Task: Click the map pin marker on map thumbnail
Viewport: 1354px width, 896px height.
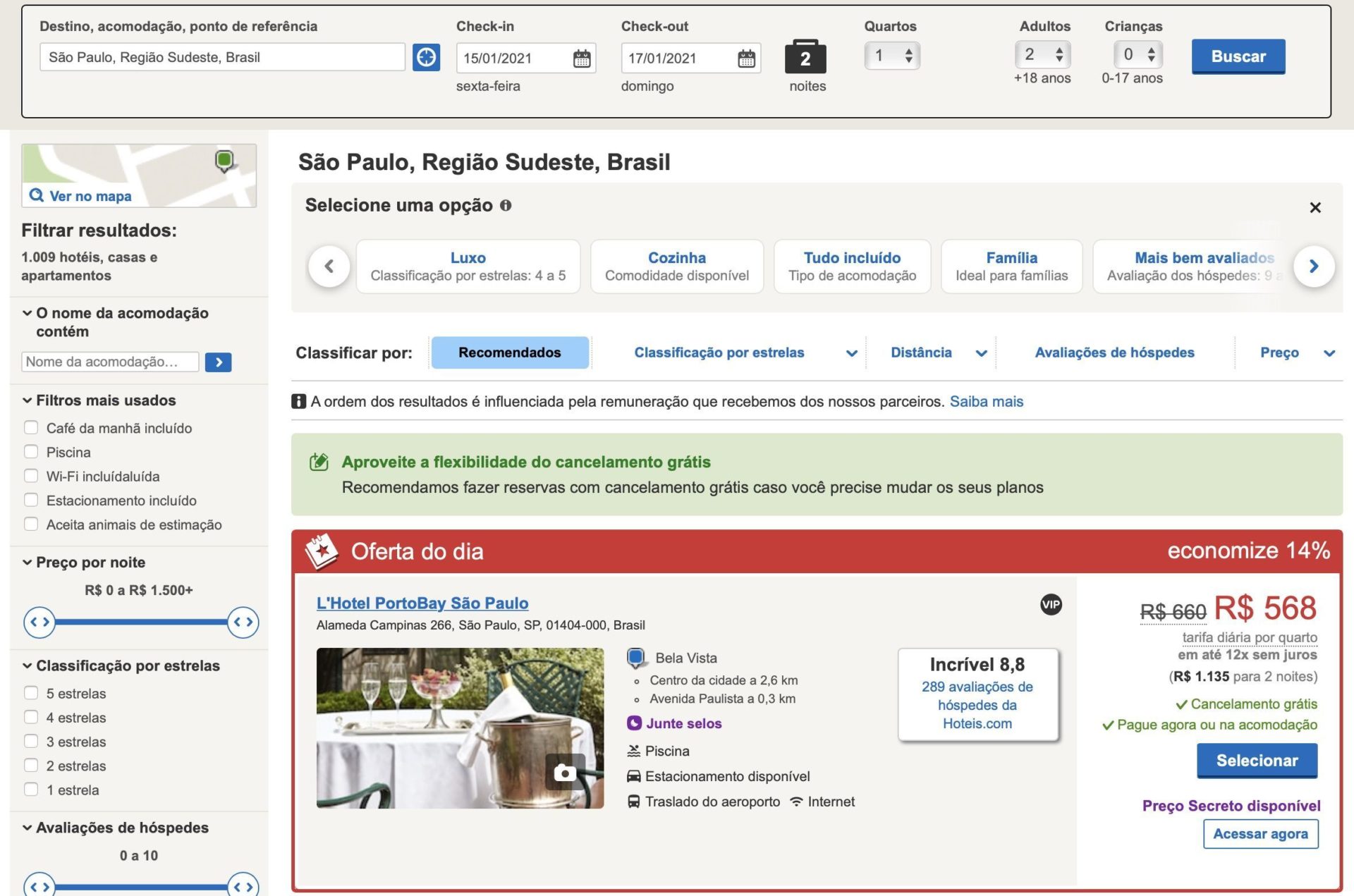Action: pos(224,161)
